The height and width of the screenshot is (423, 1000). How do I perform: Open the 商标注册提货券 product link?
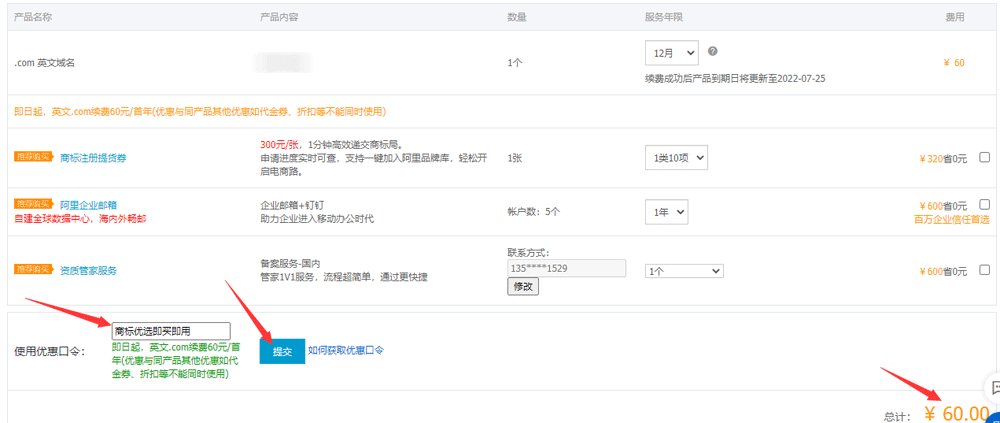click(93, 157)
